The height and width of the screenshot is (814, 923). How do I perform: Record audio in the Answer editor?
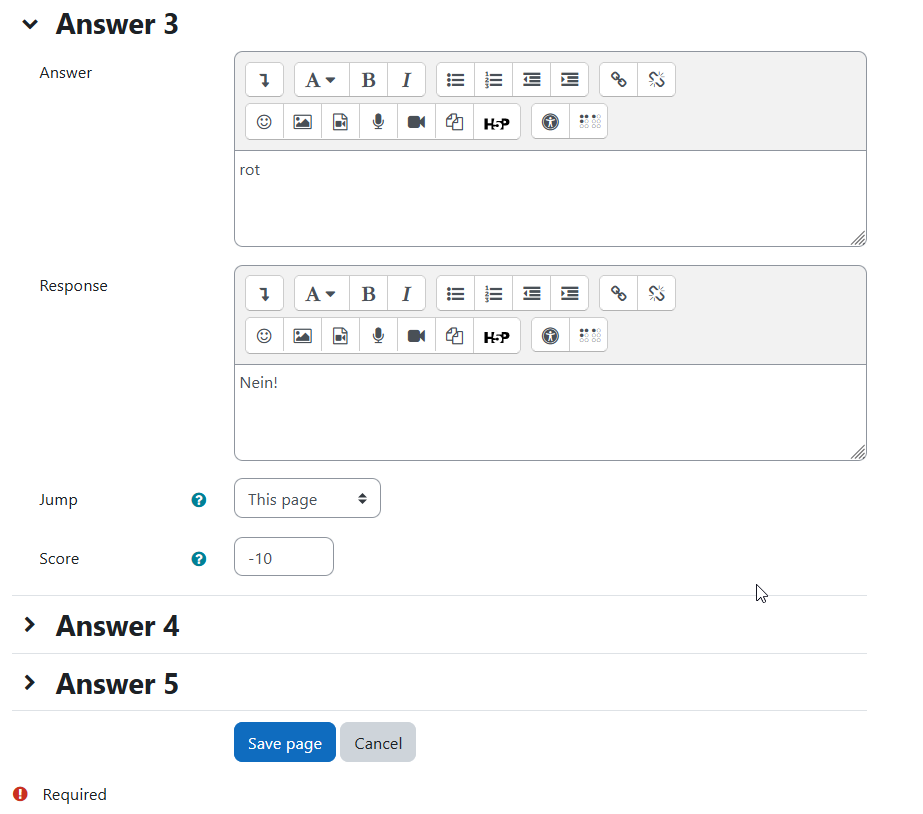[x=379, y=122]
